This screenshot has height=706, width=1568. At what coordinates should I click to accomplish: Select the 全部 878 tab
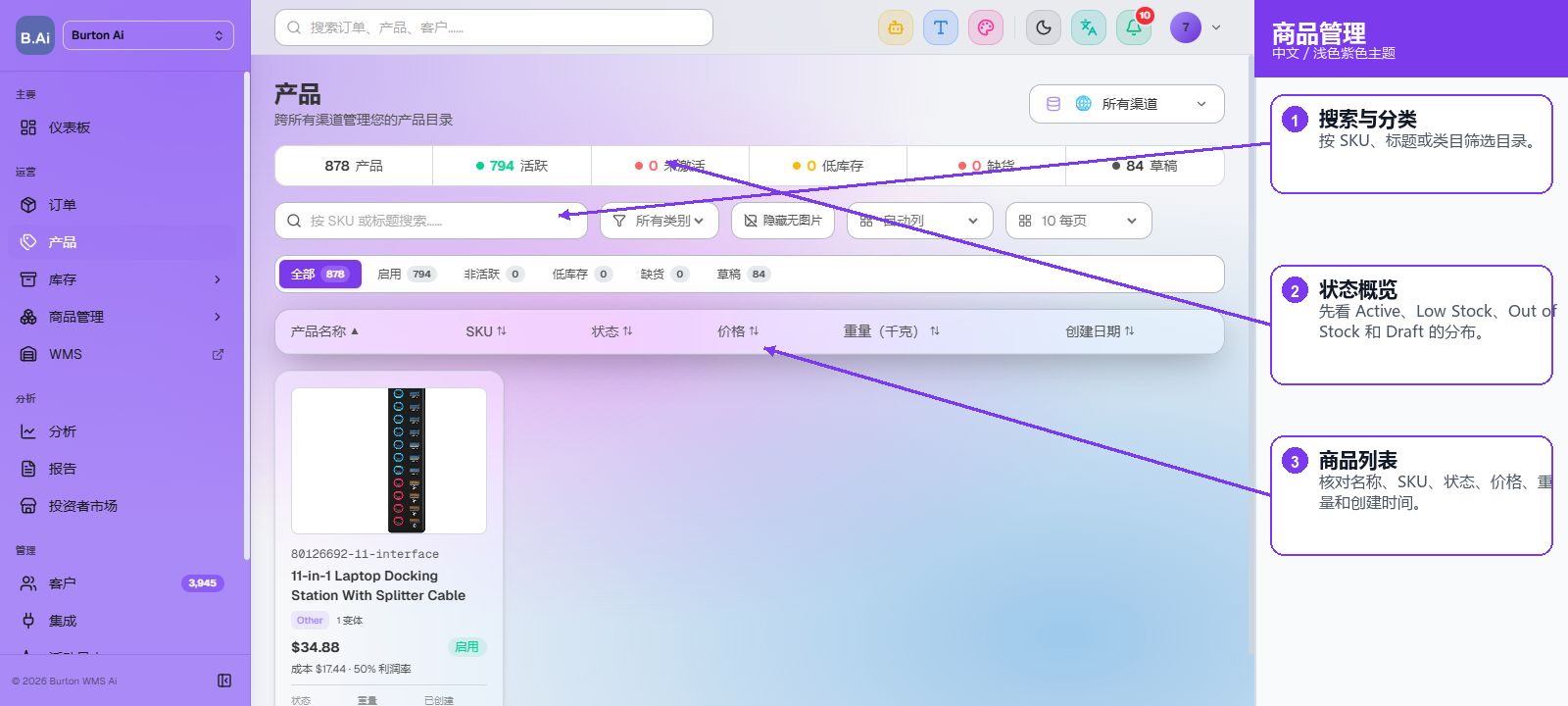(320, 275)
